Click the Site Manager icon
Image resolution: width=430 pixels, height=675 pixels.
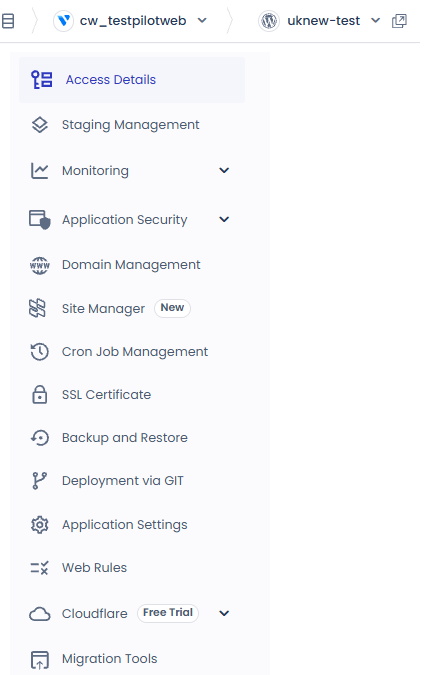point(37,308)
